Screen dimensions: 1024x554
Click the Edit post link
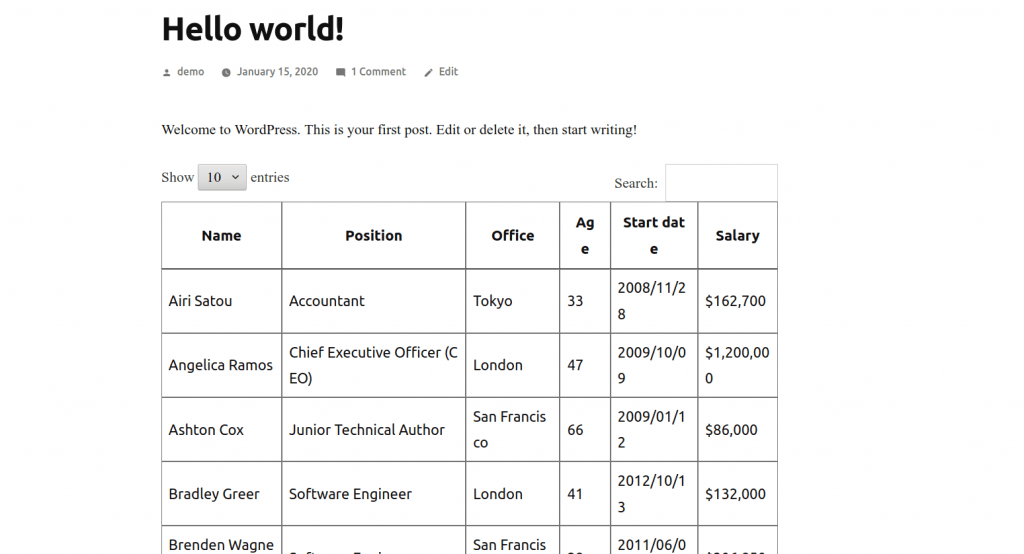coord(448,72)
